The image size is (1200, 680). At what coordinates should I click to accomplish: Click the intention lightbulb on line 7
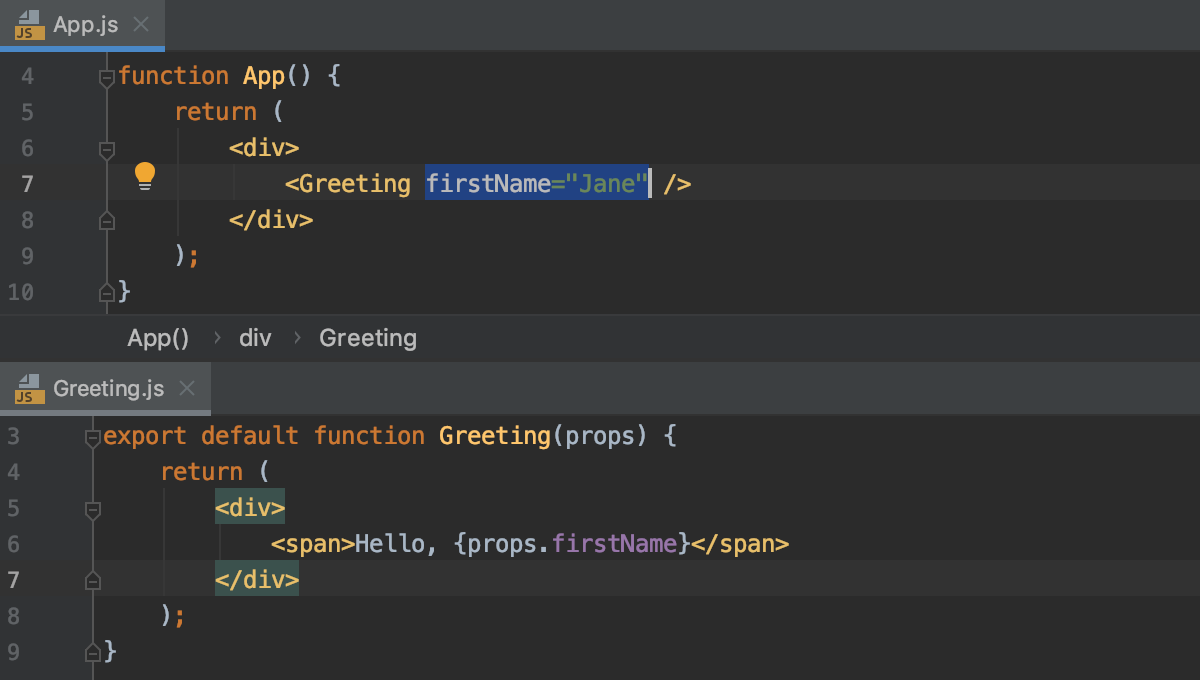145,175
